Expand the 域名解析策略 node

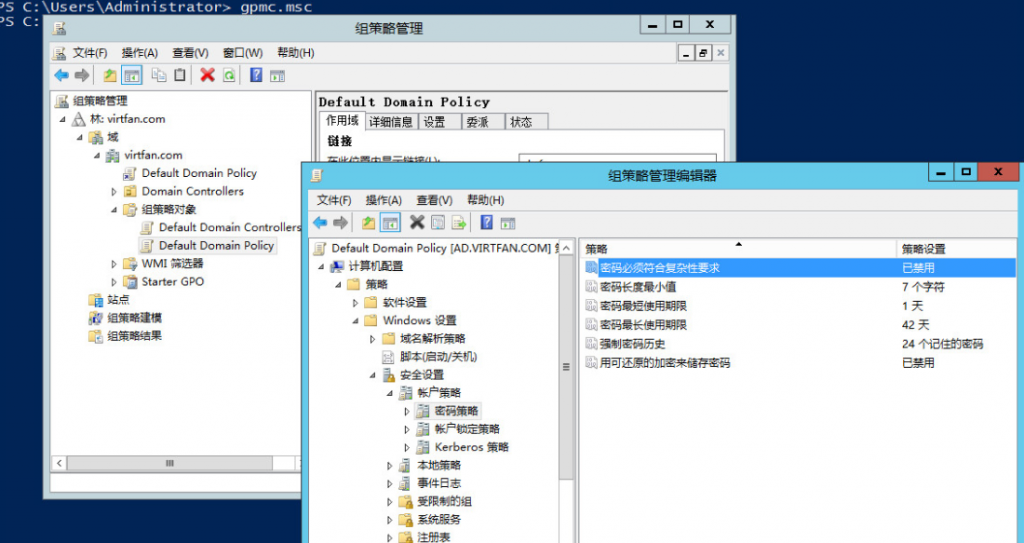tap(372, 338)
